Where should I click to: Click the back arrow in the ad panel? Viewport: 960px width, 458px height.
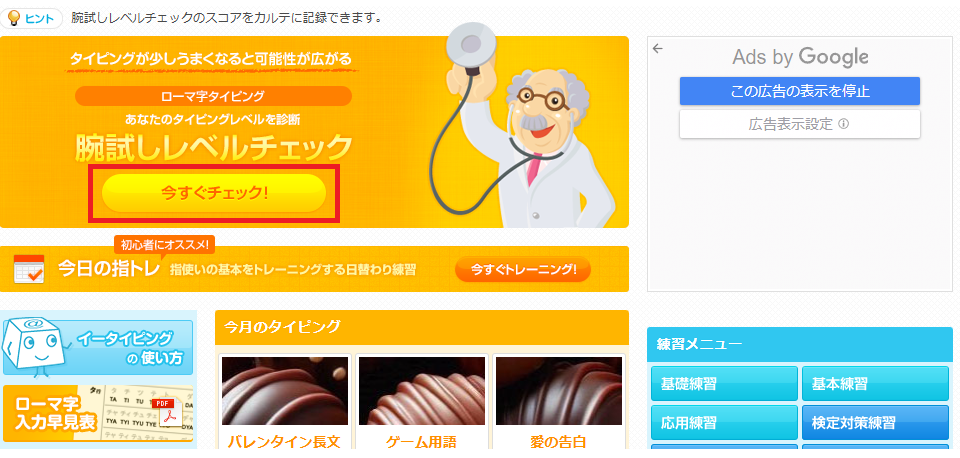click(658, 48)
